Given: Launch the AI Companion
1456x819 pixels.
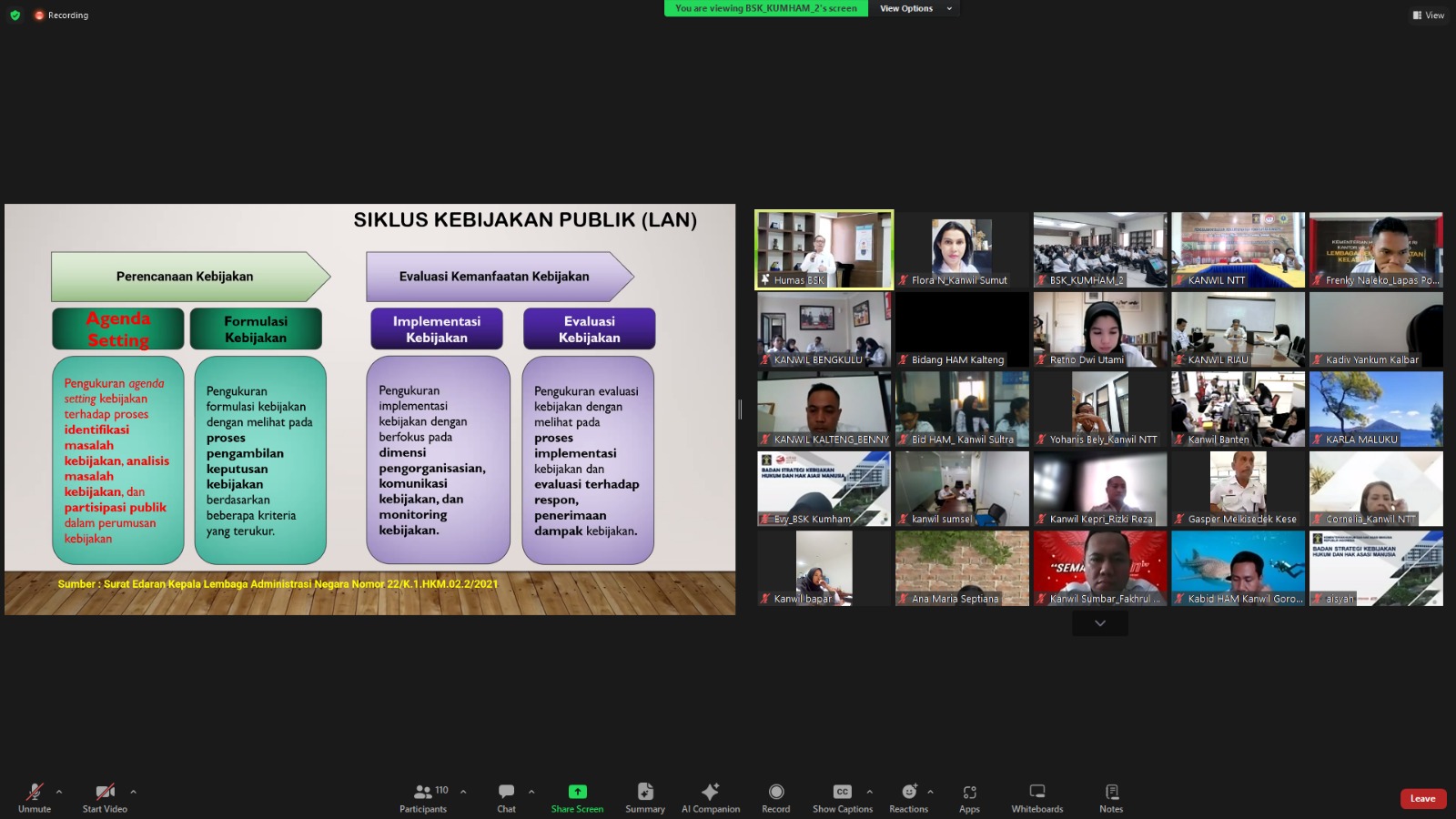Looking at the screenshot, I should 711,792.
